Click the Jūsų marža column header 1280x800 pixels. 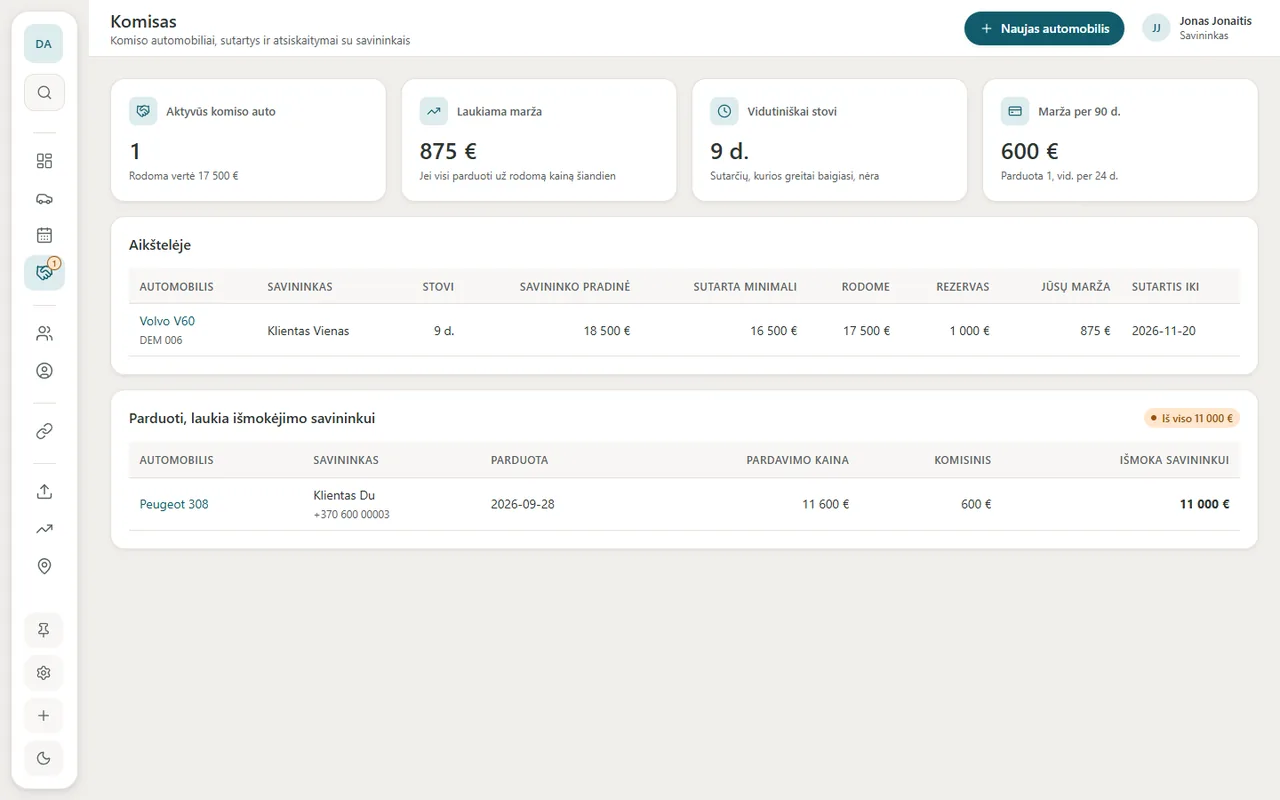click(1076, 287)
